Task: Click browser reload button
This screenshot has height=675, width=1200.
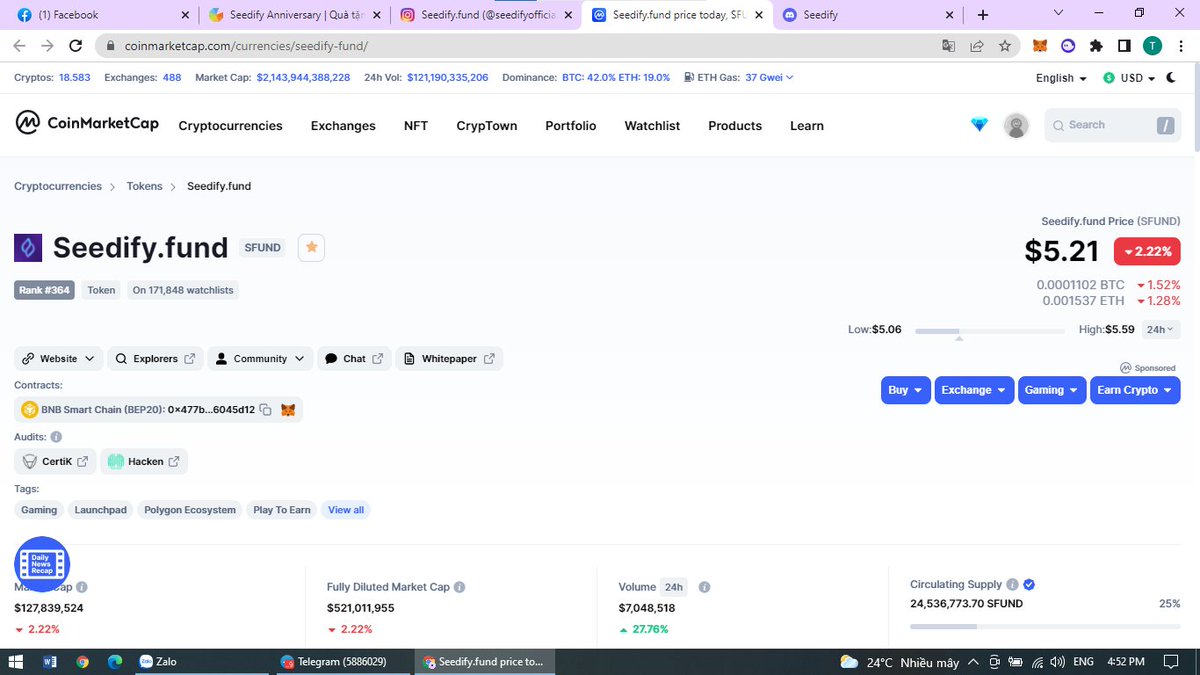Action: [76, 46]
